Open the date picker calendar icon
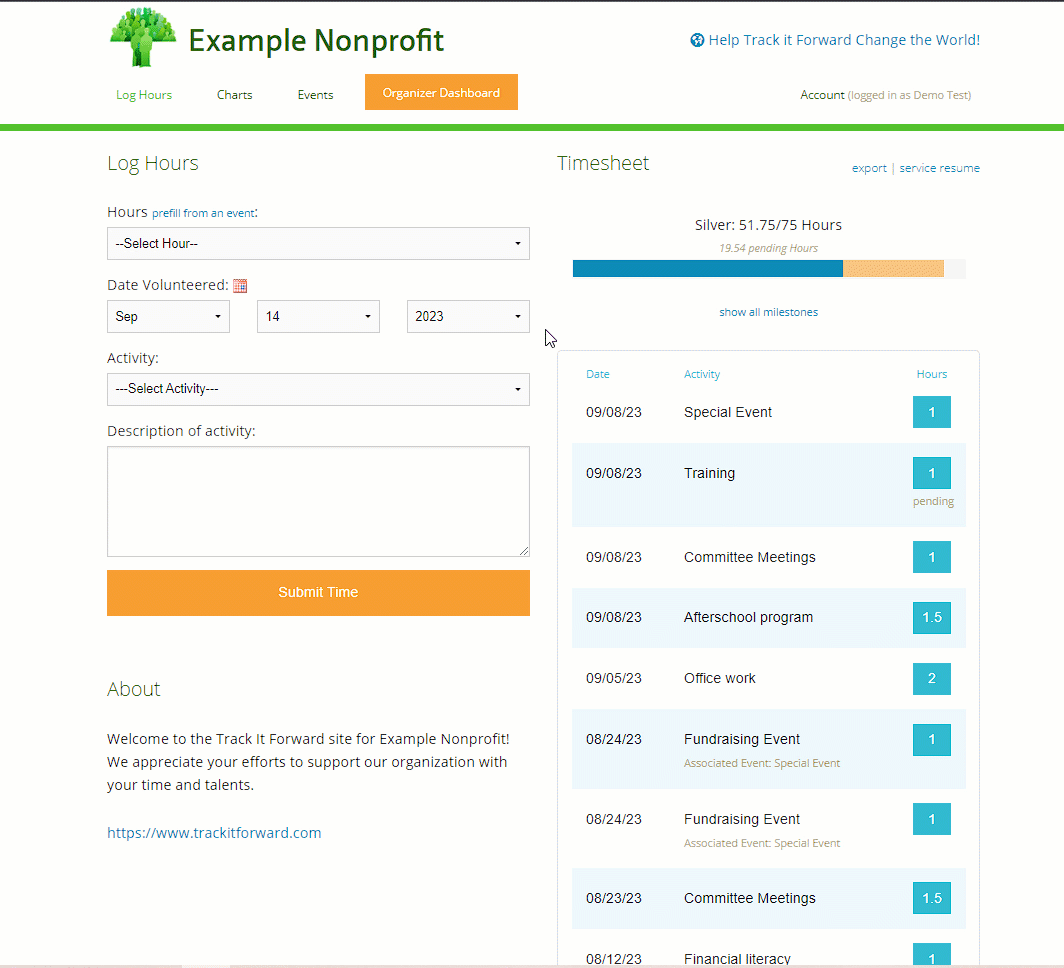The height and width of the screenshot is (968, 1064). (240, 286)
